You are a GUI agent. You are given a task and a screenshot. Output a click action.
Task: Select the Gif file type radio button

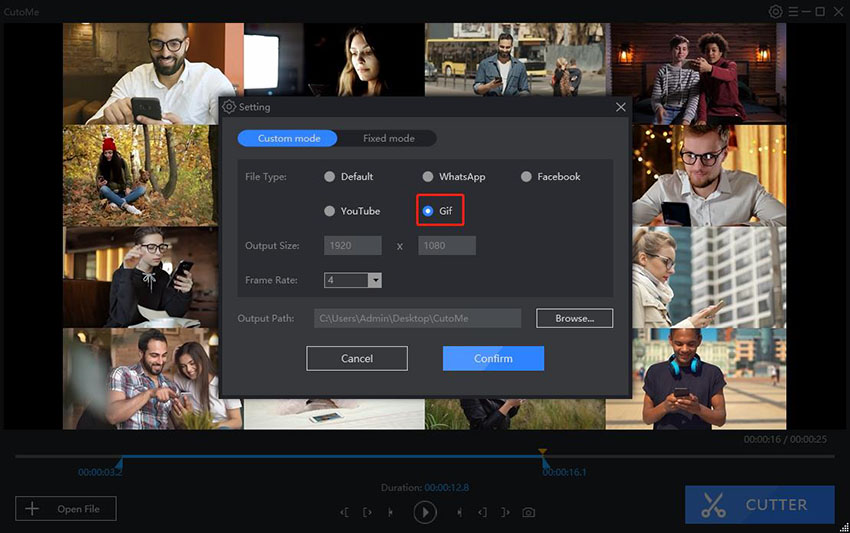pyautogui.click(x=428, y=211)
